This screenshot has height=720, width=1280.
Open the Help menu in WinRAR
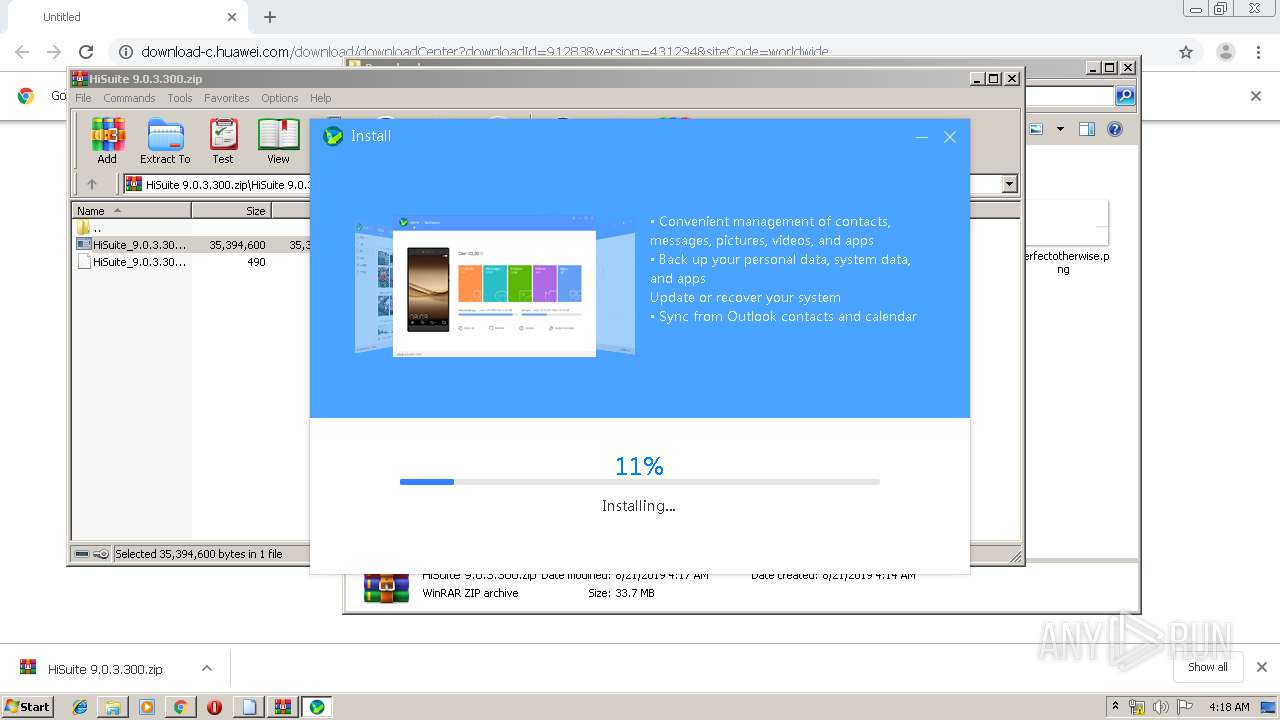point(320,98)
